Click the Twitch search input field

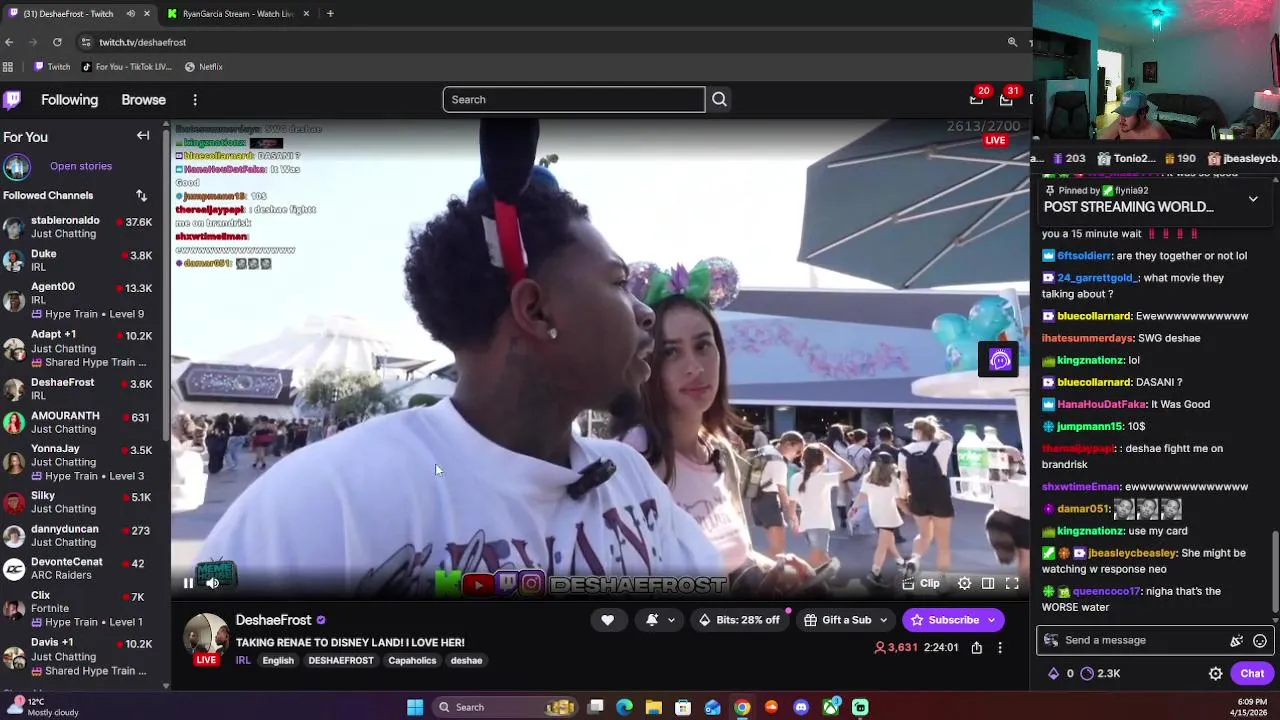(x=574, y=100)
